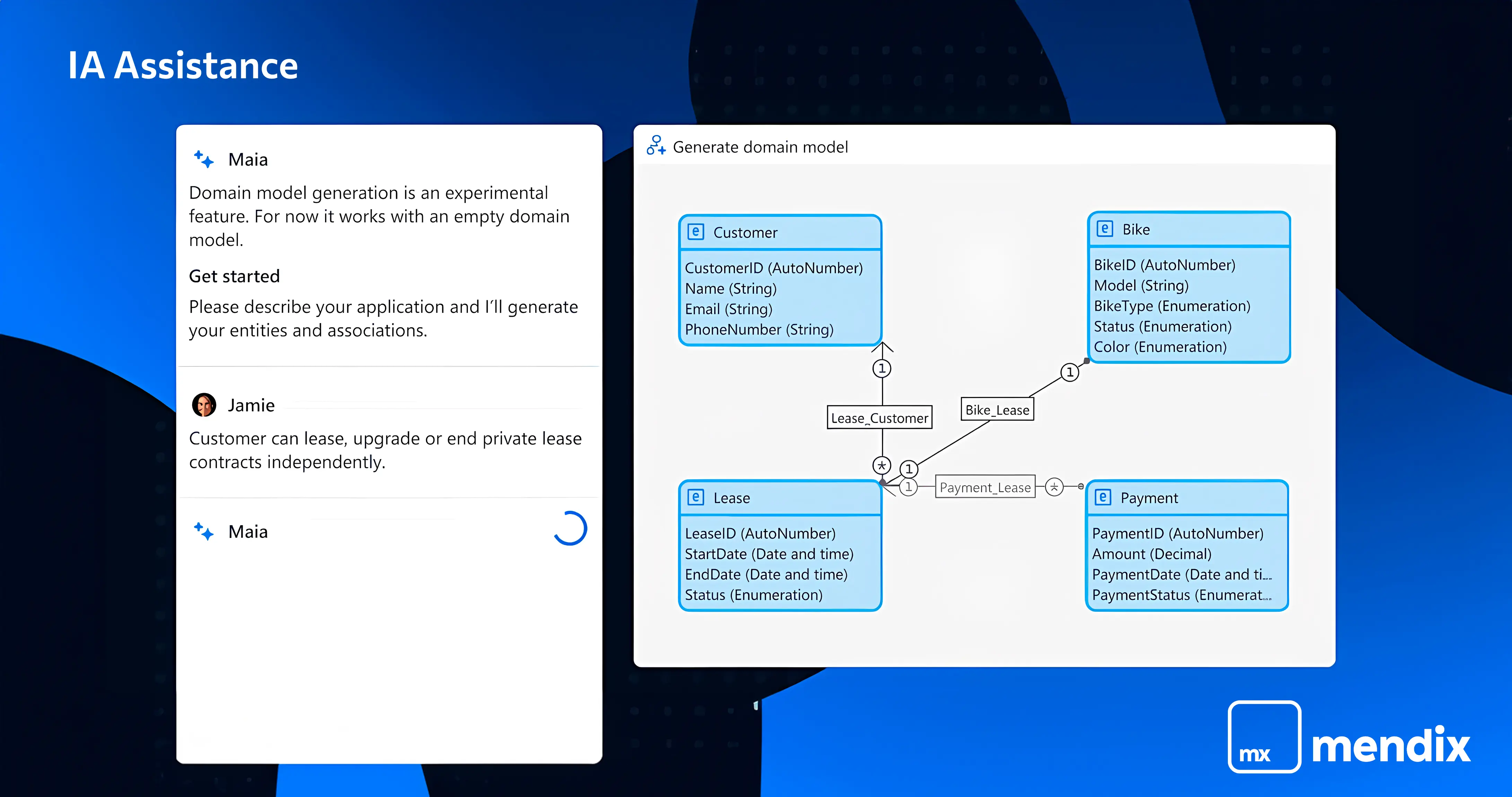Click the 1 marker left of Payment_Lease
Screen dimensions: 1512x797
coord(909,487)
